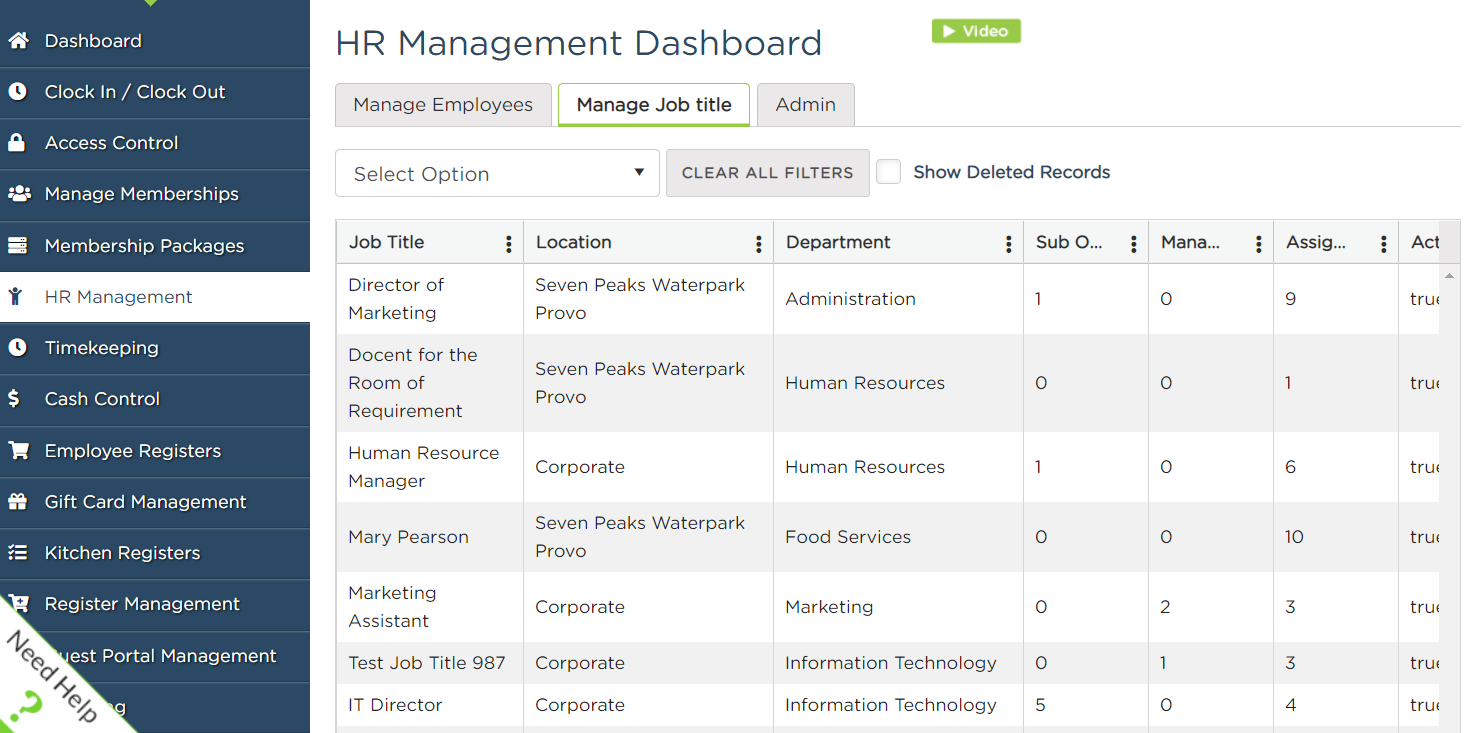Image resolution: width=1477 pixels, height=733 pixels.
Task: Play the help Video
Action: [x=976, y=31]
